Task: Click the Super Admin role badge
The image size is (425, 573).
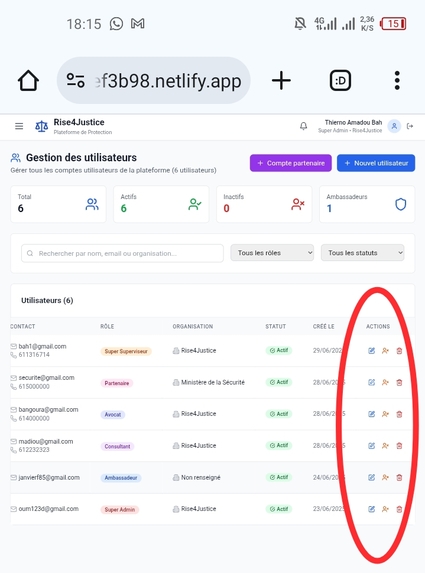Action: [119, 509]
